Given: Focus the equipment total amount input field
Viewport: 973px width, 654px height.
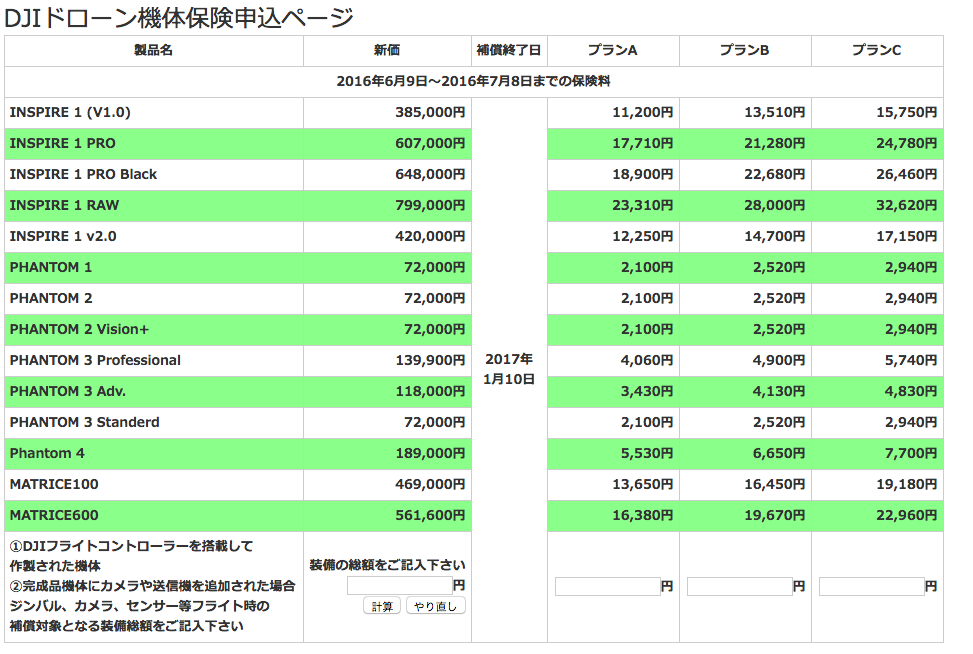Looking at the screenshot, I should point(400,586).
